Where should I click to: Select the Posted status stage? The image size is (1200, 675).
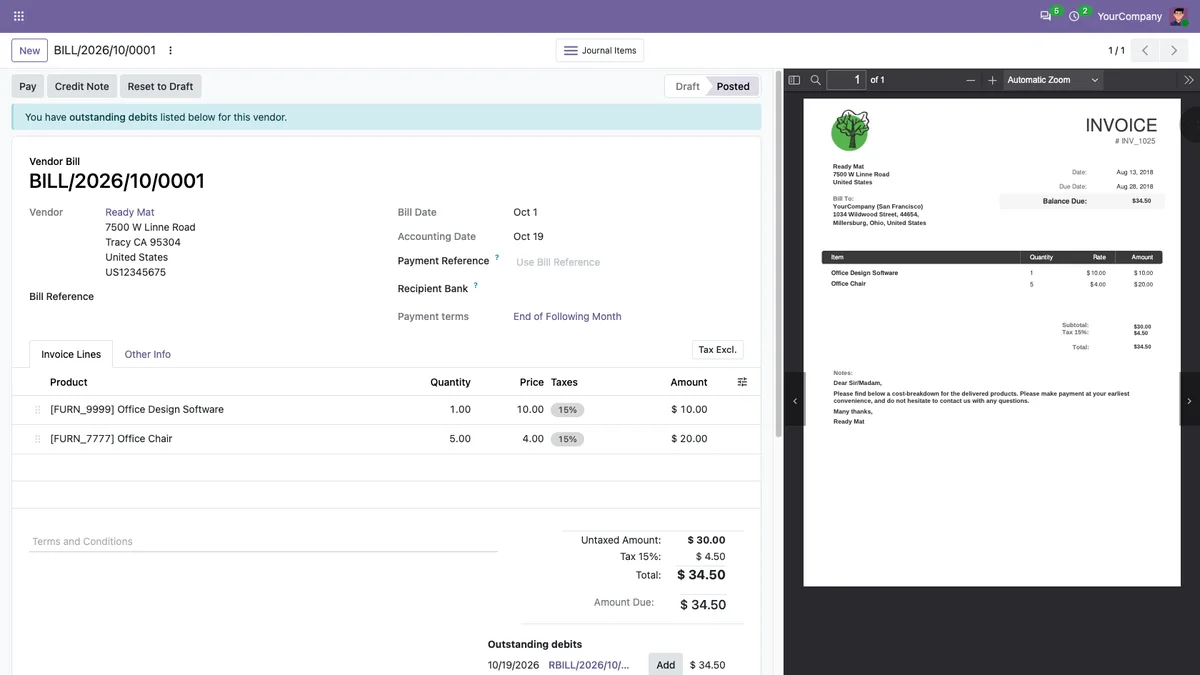coord(733,86)
